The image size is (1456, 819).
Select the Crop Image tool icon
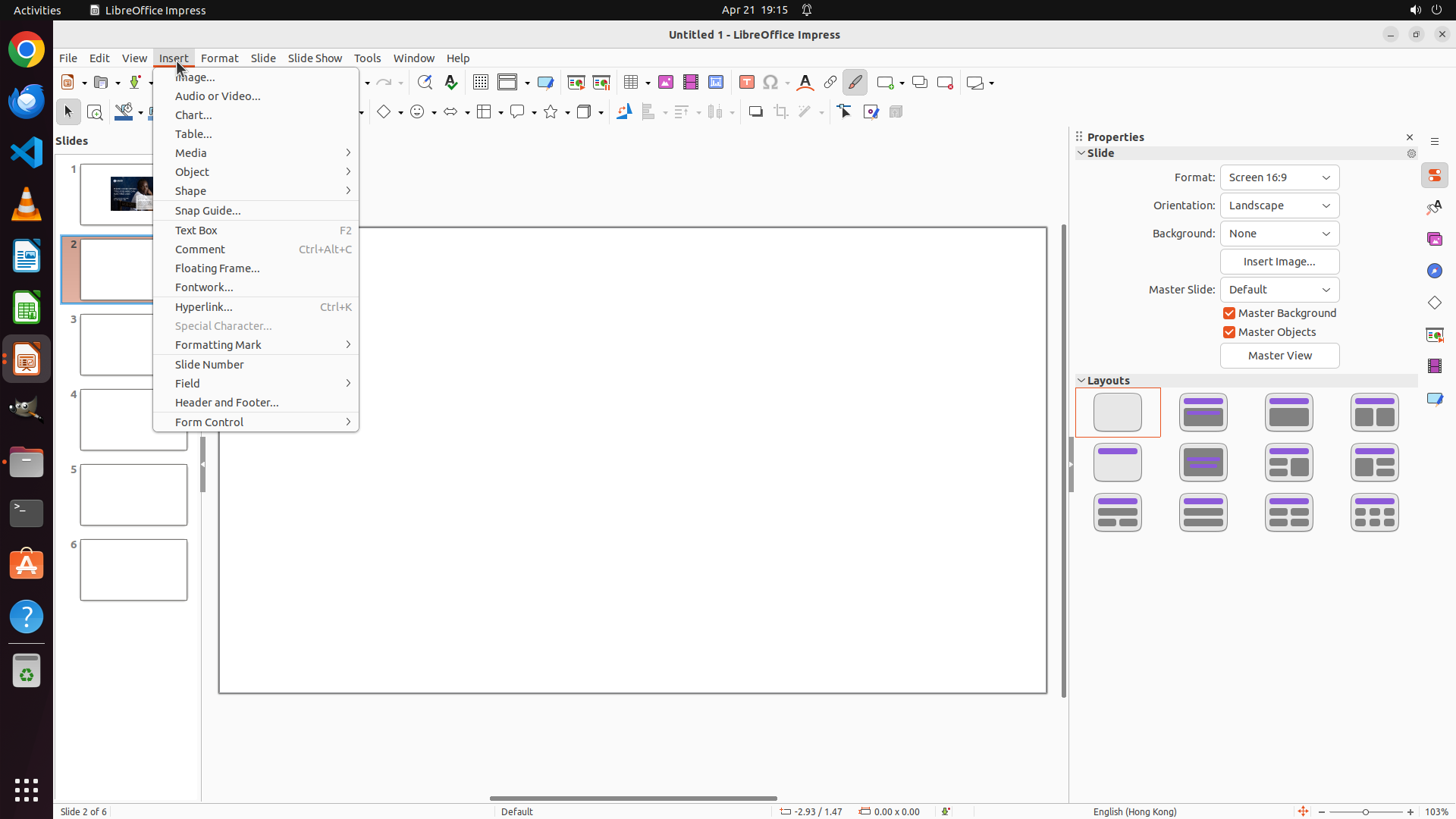pyautogui.click(x=781, y=111)
